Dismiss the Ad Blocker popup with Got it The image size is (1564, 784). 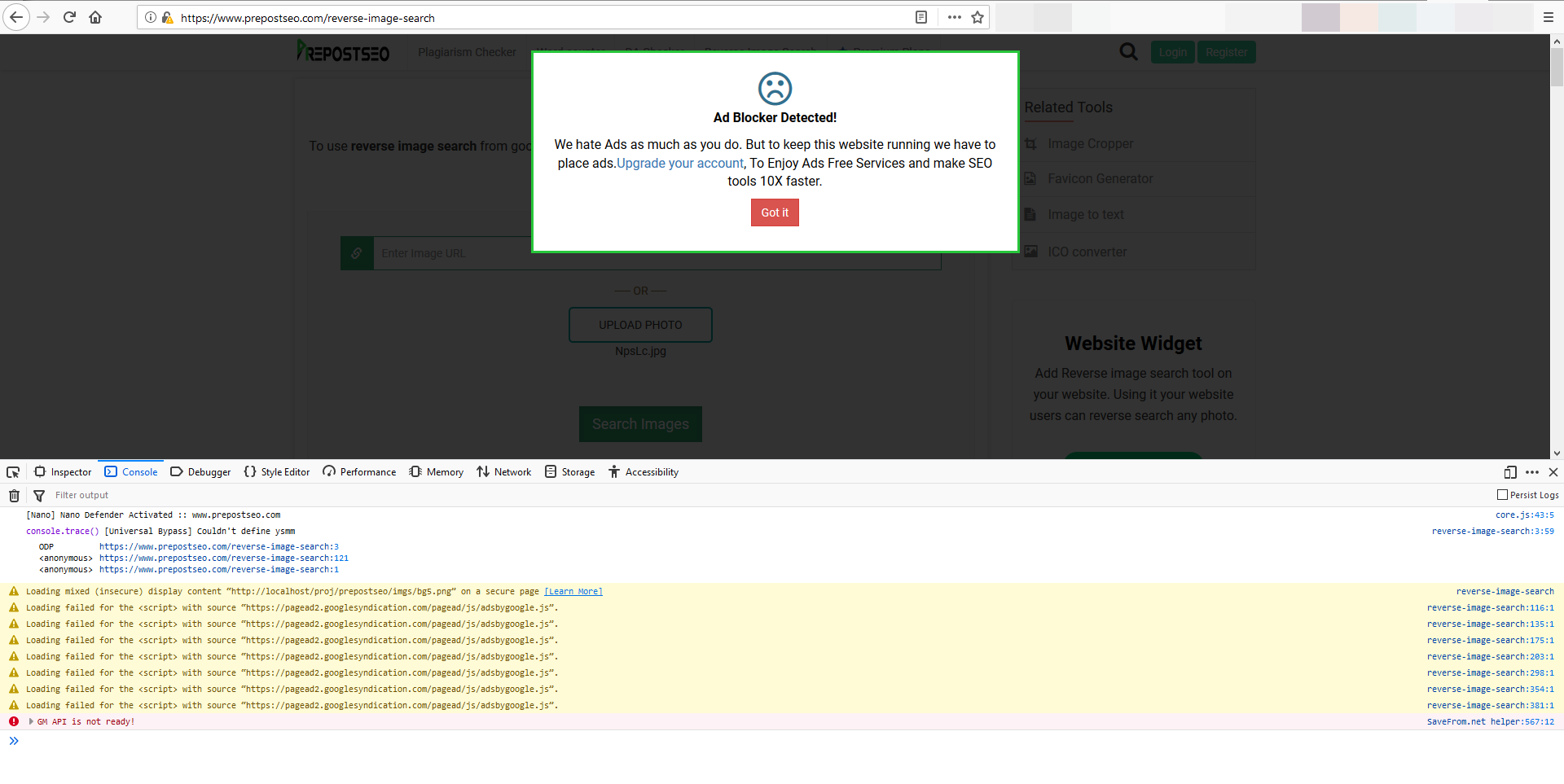(774, 212)
